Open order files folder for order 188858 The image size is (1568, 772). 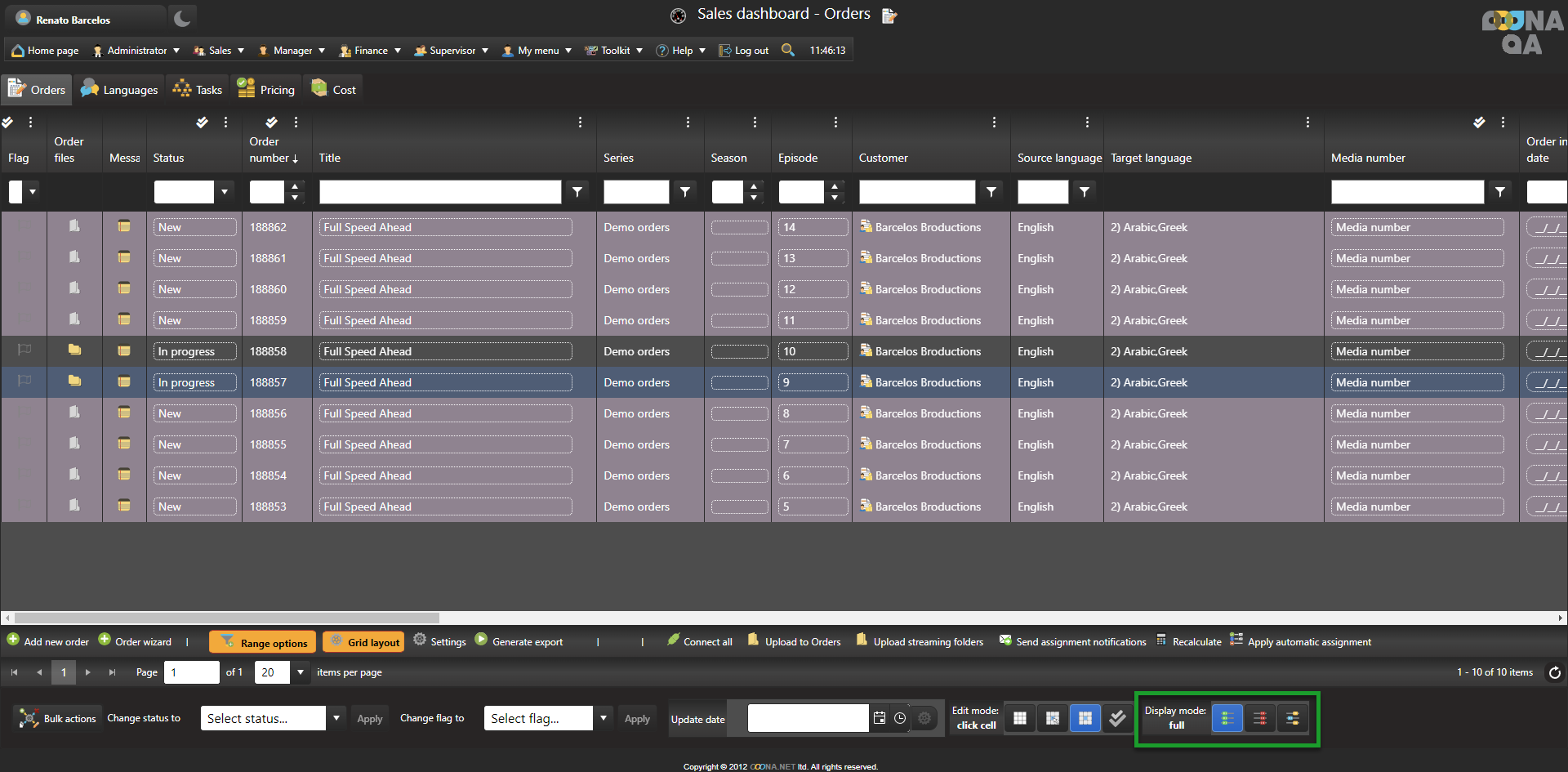[74, 350]
